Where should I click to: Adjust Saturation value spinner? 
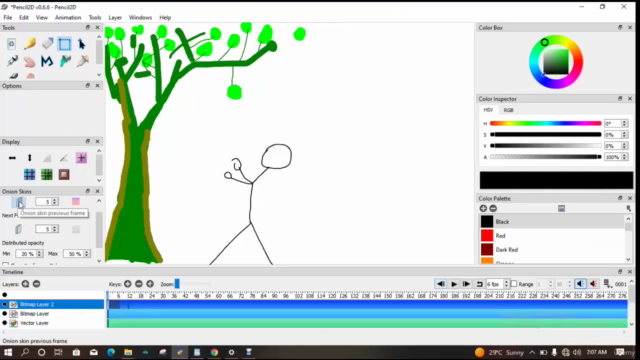(x=624, y=135)
